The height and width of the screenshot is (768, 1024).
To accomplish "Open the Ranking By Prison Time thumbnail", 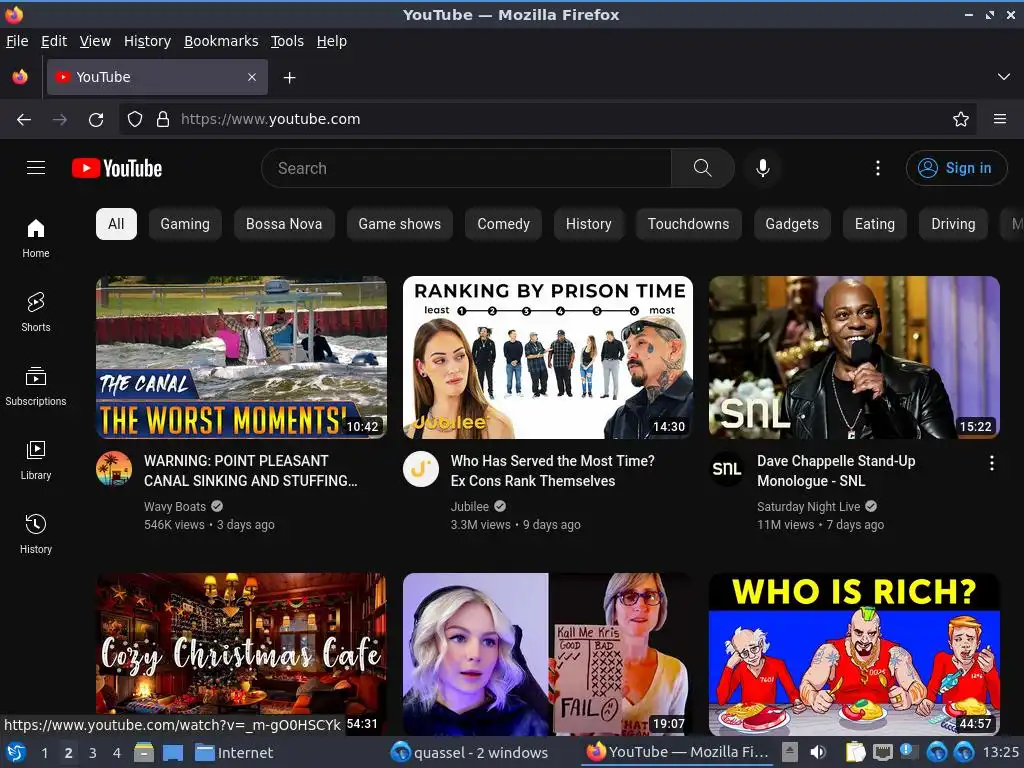I will pyautogui.click(x=548, y=357).
